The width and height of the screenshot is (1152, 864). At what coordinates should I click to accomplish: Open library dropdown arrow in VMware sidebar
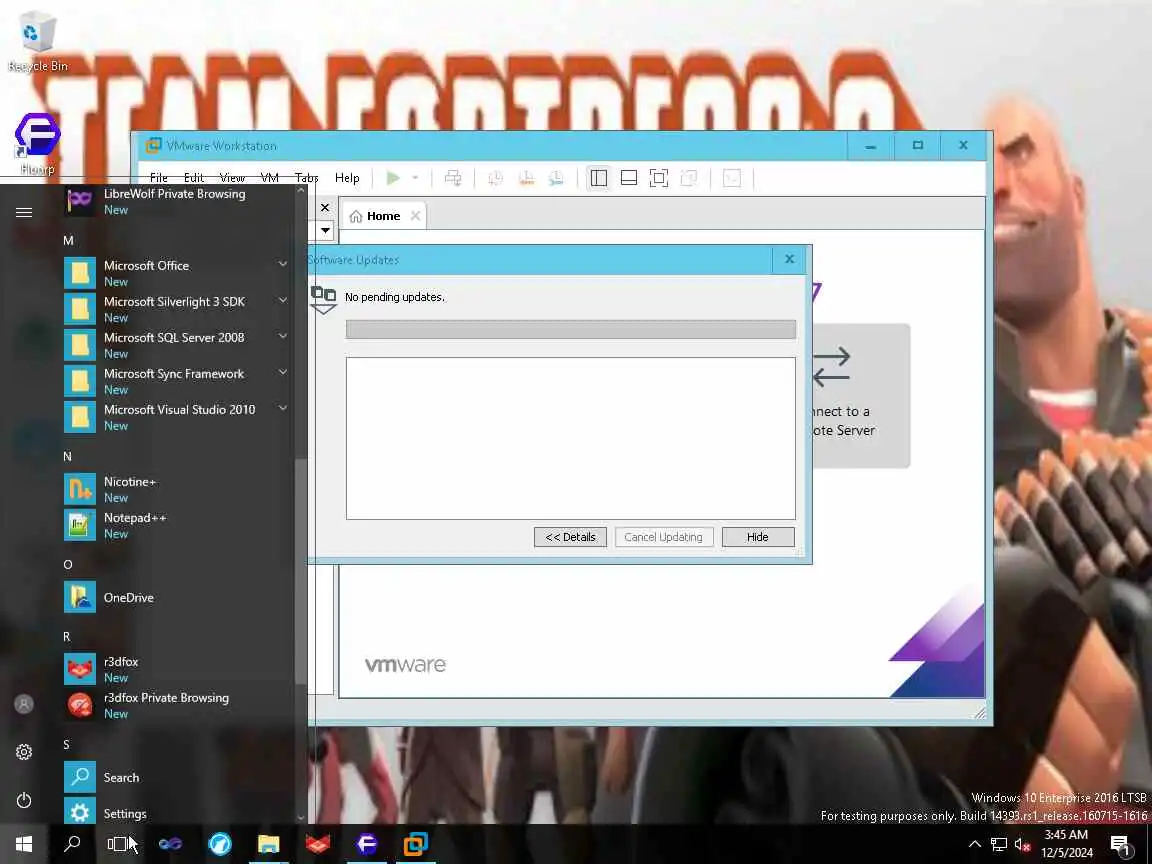(325, 231)
